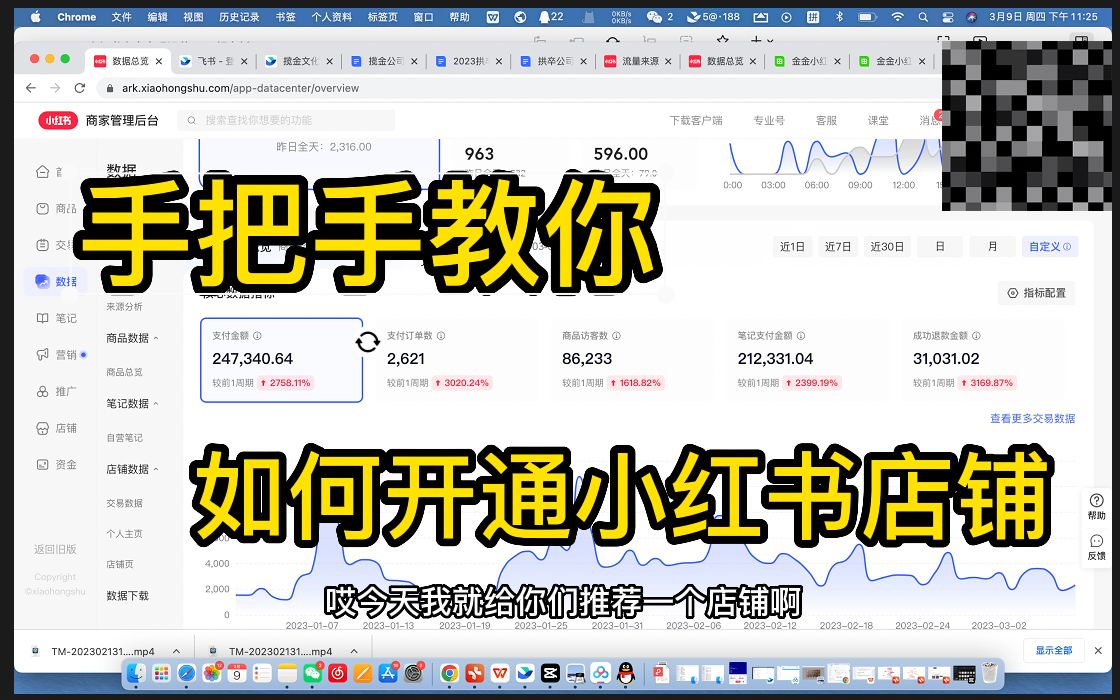
Task: Open Spotlight search in the menu bar
Action: 923,16
